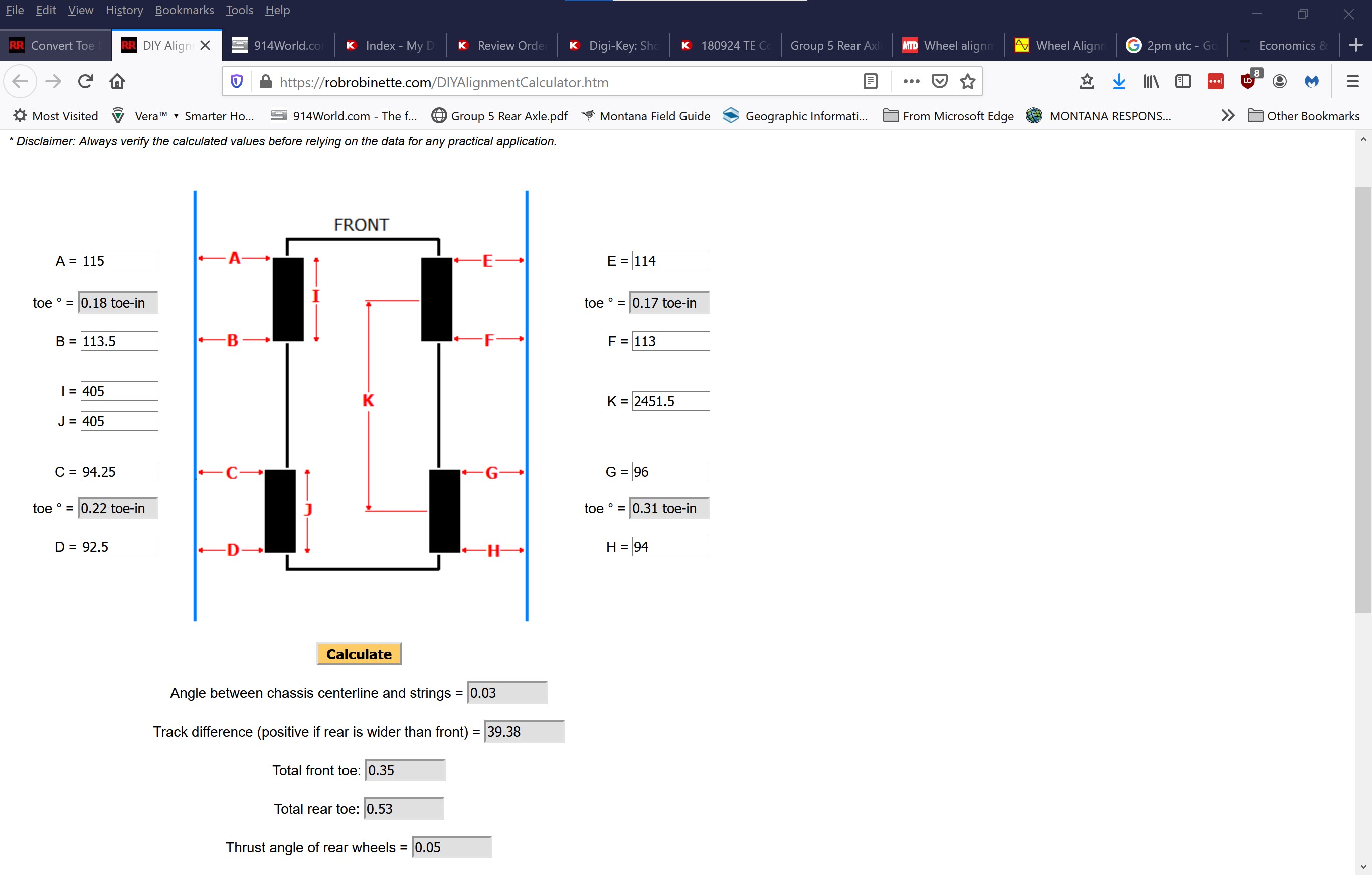1372x875 pixels.
Task: Open the hamburger application menu
Action: pyautogui.click(x=1352, y=81)
